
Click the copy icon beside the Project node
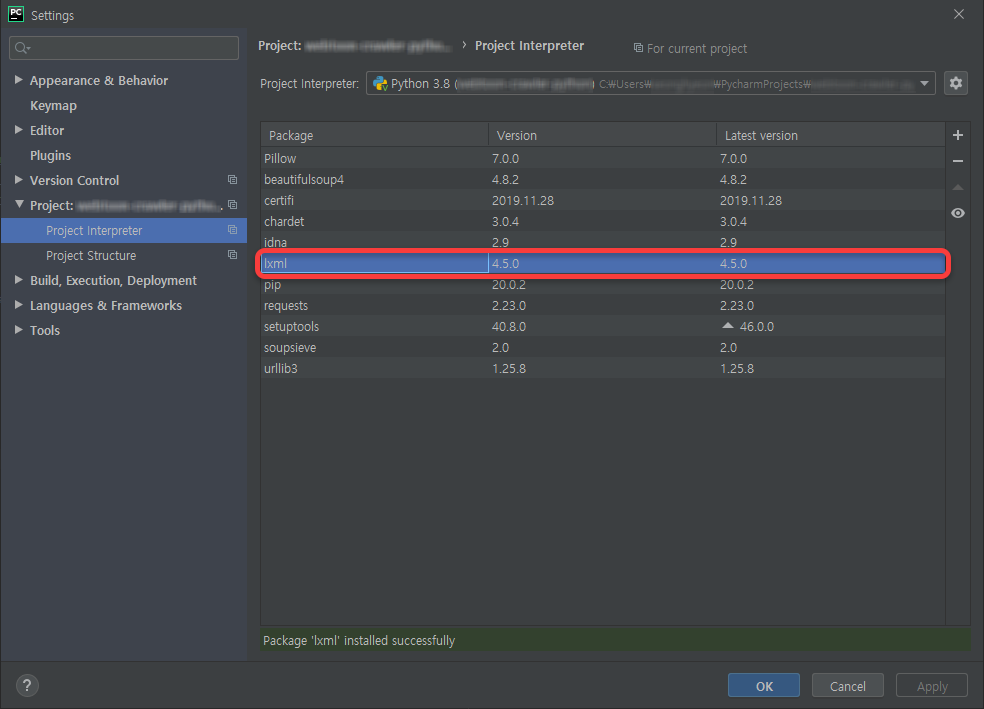pos(232,205)
